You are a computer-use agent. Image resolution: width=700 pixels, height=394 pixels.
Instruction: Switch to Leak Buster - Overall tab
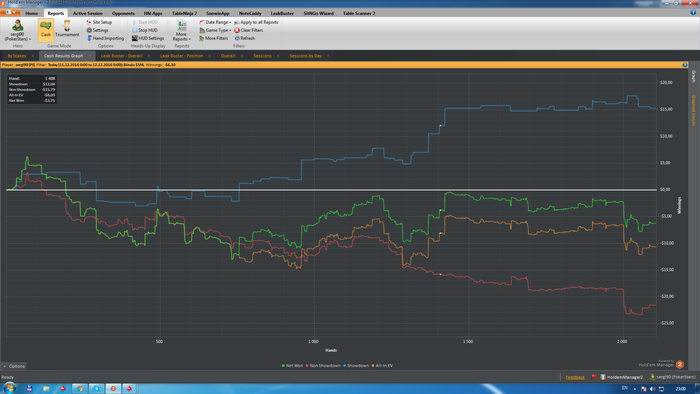point(121,56)
